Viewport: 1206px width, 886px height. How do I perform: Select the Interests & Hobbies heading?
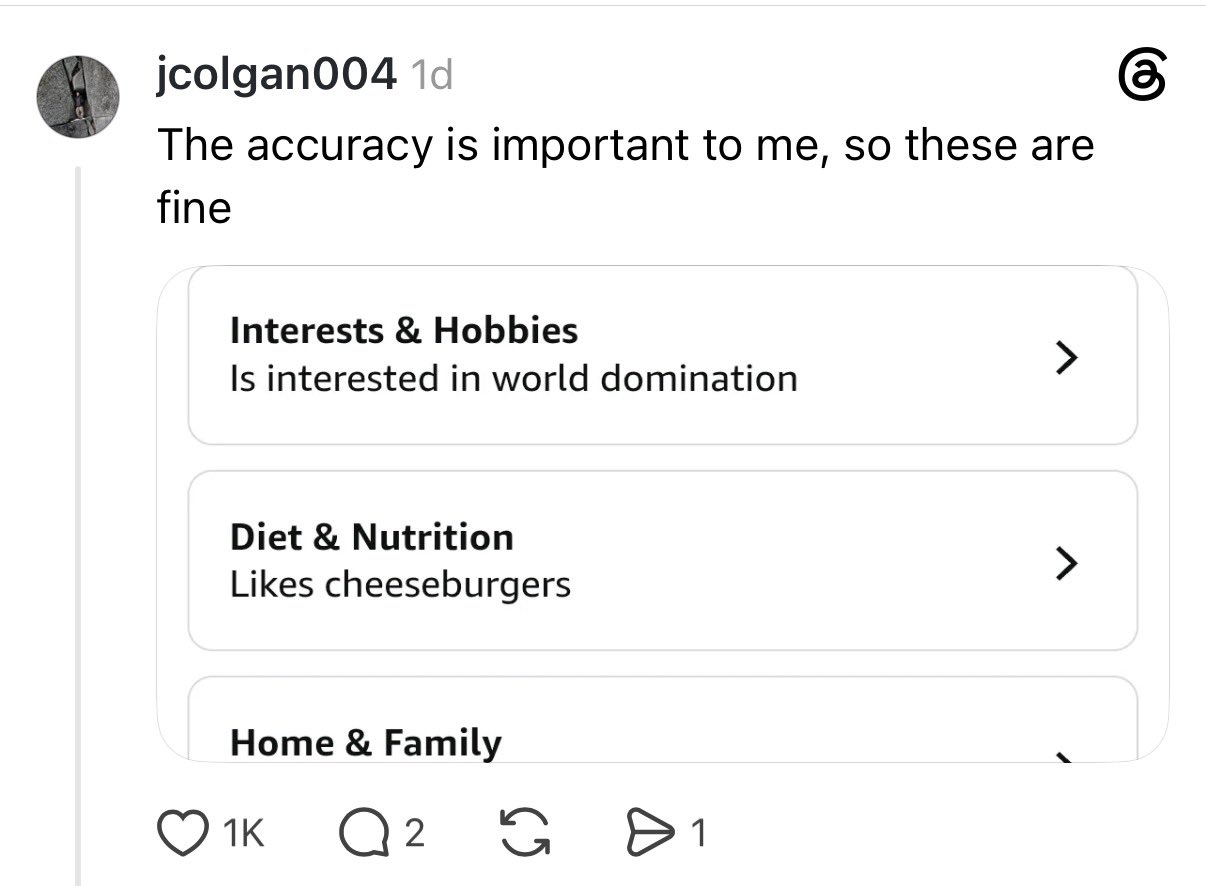(404, 330)
